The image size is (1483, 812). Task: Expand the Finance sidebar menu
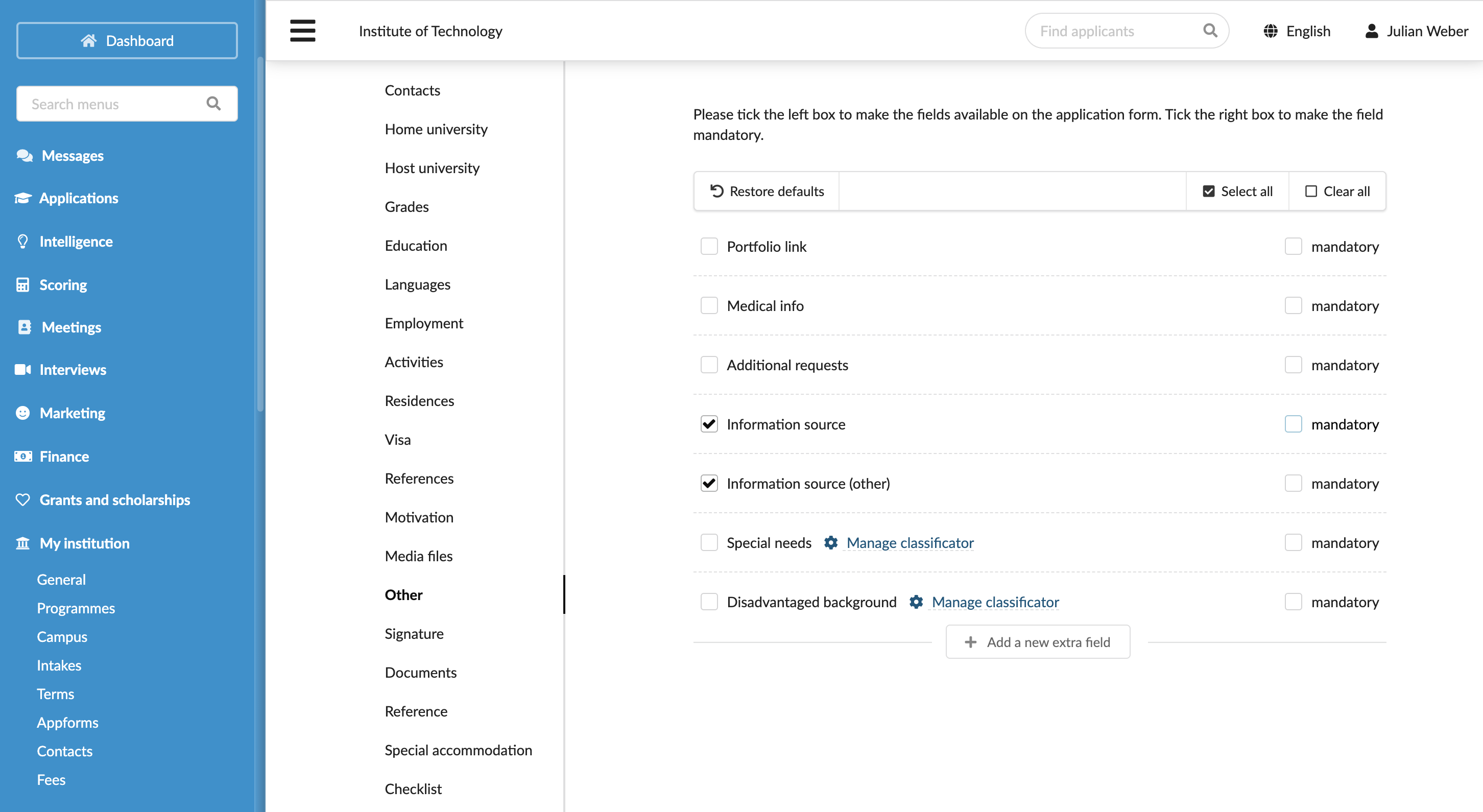(x=64, y=456)
